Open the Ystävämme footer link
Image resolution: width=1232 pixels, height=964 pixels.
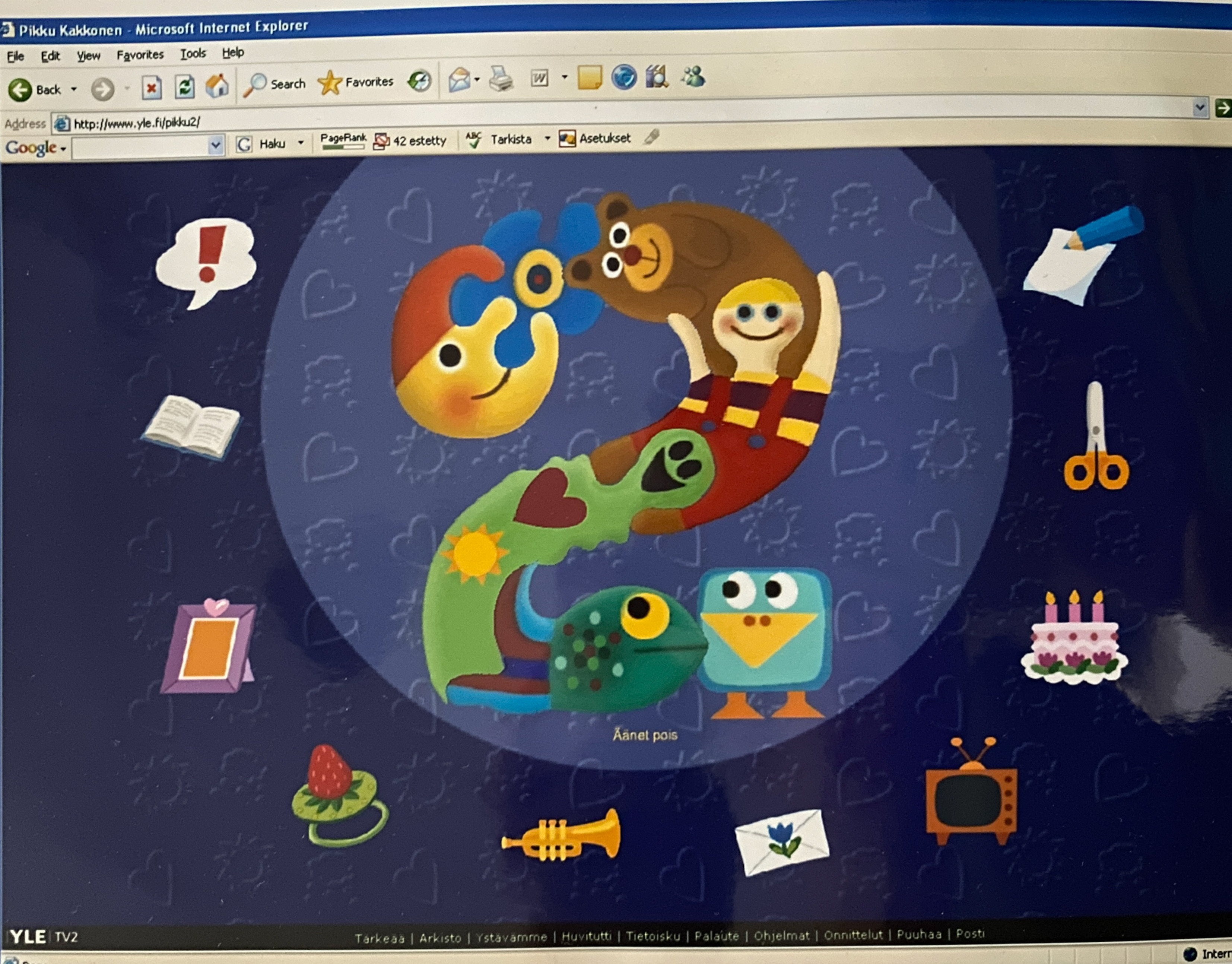(x=511, y=937)
